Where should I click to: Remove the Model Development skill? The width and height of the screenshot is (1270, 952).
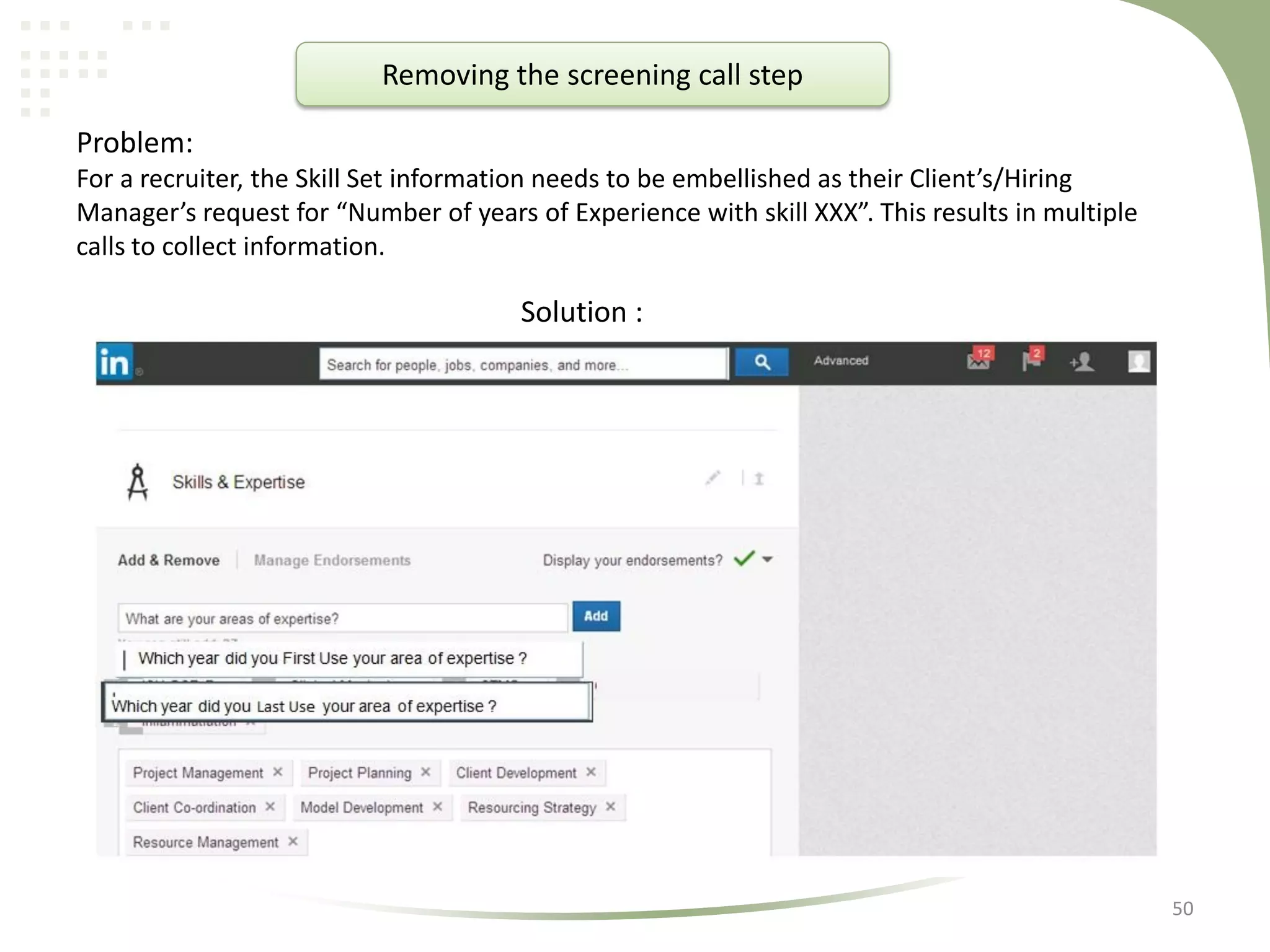[438, 806]
